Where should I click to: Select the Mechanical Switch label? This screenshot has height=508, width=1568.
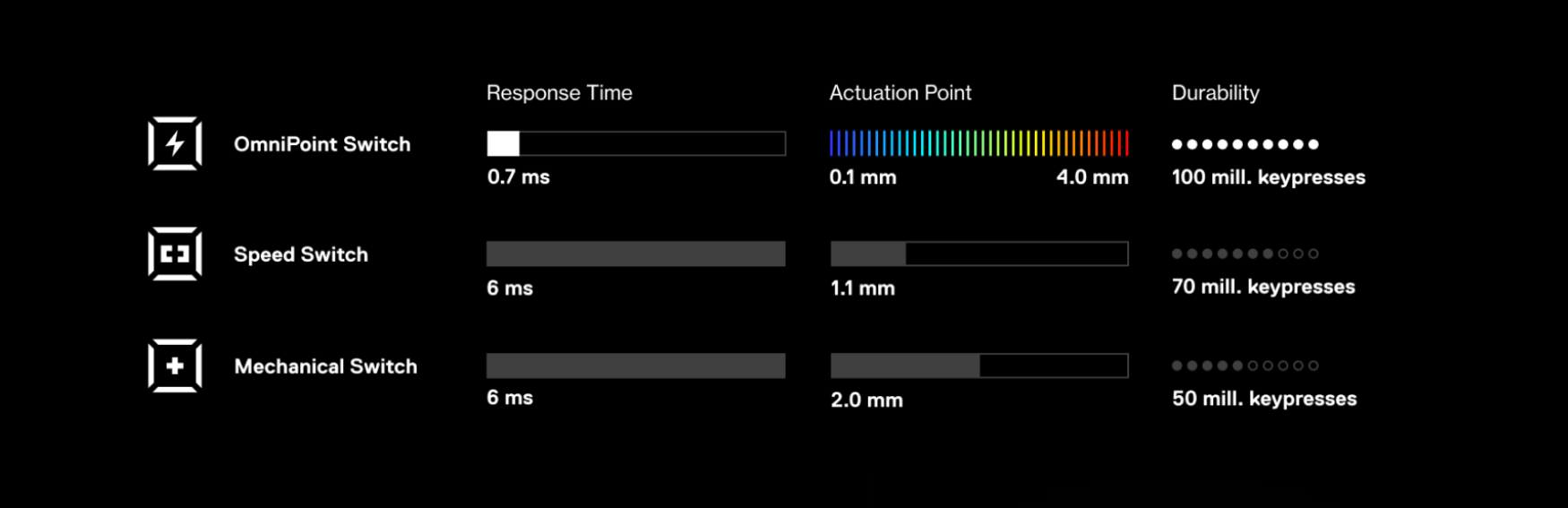[x=325, y=366]
